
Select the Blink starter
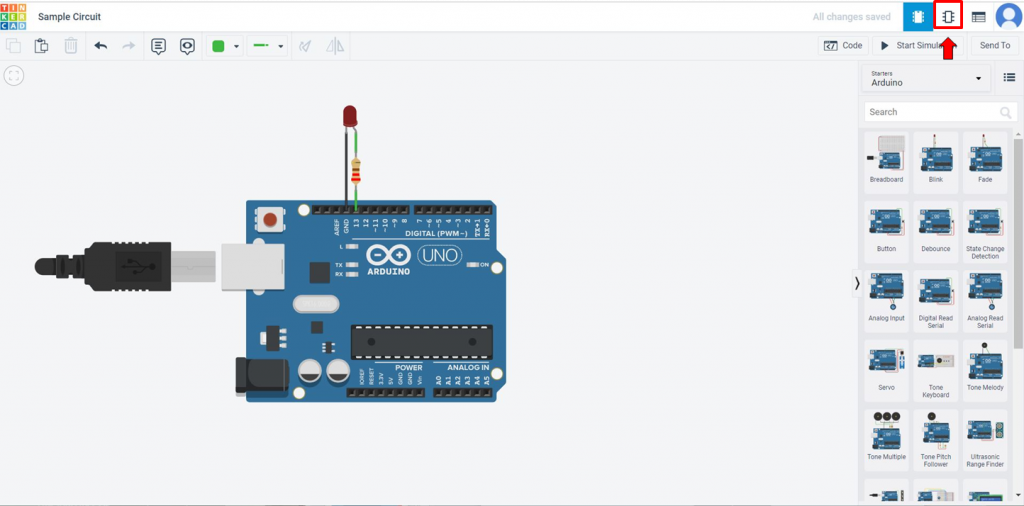pos(935,162)
